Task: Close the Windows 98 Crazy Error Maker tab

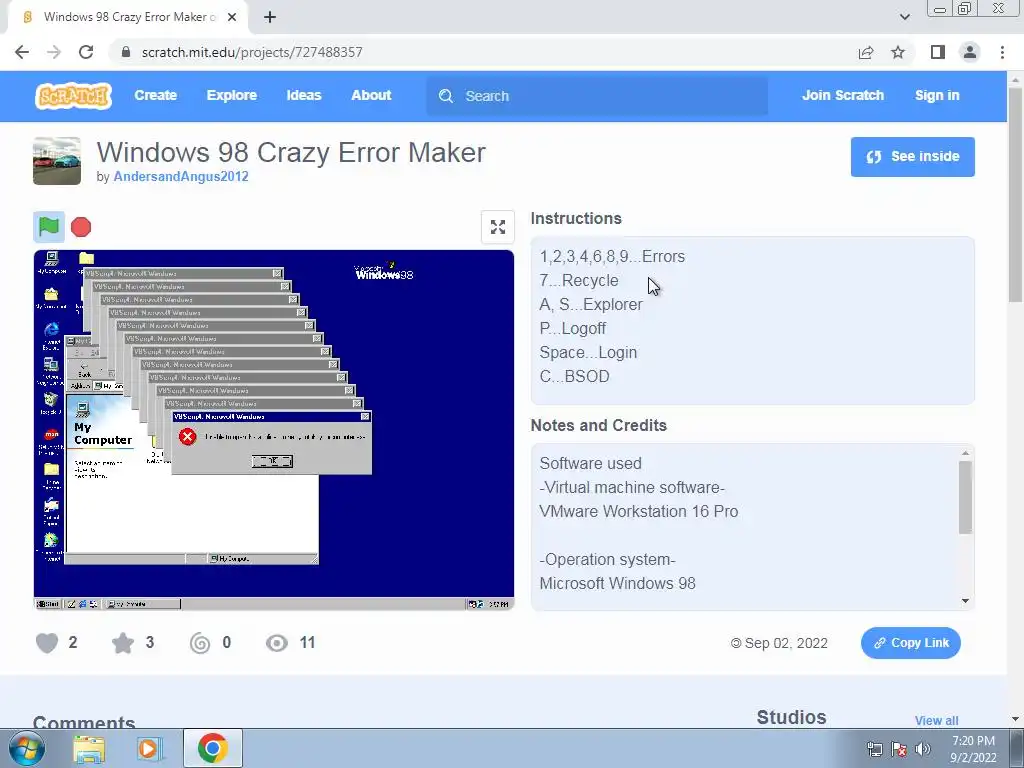Action: point(232,18)
